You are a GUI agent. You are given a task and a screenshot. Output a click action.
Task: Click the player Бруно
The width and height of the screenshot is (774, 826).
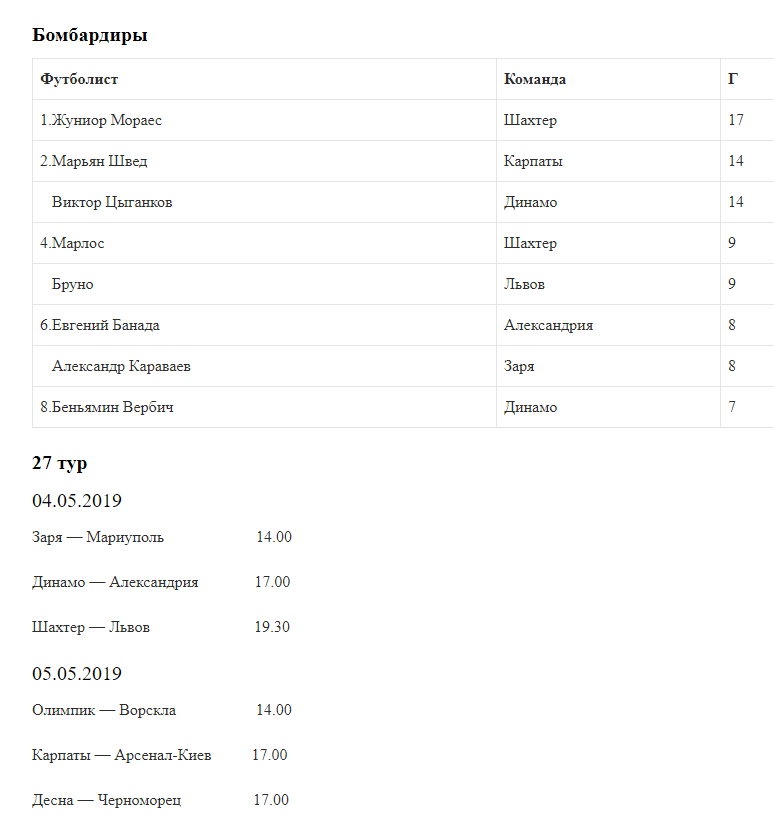(73, 284)
